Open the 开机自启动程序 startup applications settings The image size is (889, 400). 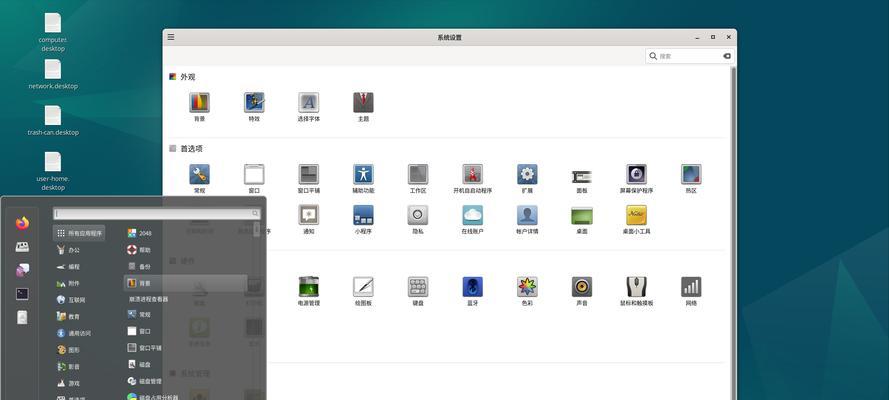coord(472,178)
